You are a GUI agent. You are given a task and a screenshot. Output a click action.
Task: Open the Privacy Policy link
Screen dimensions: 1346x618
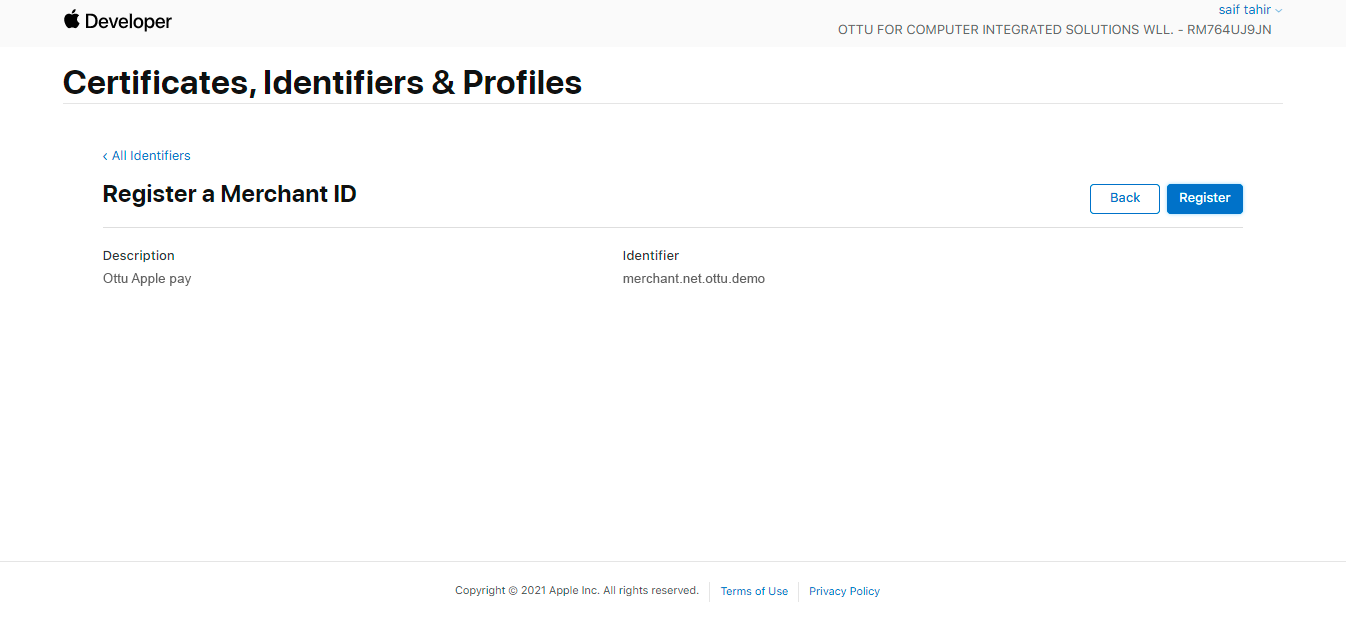coord(844,592)
